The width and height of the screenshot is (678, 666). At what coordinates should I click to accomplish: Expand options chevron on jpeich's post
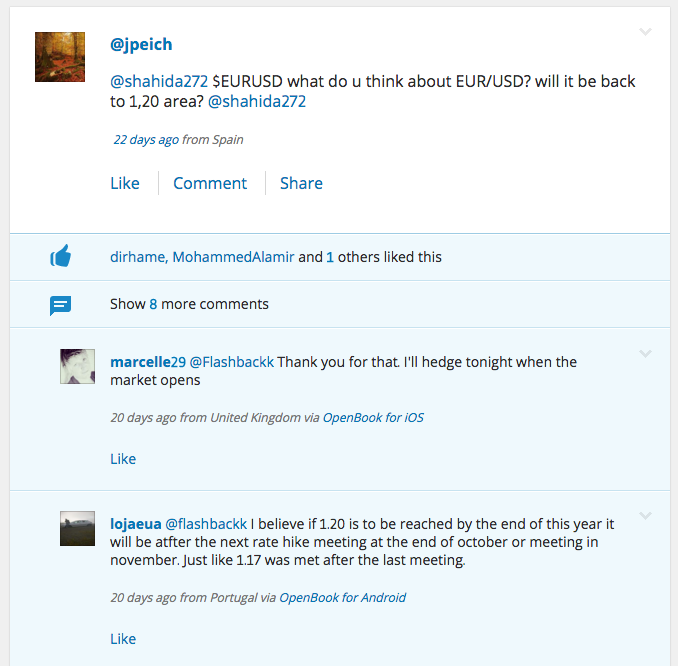(x=645, y=32)
